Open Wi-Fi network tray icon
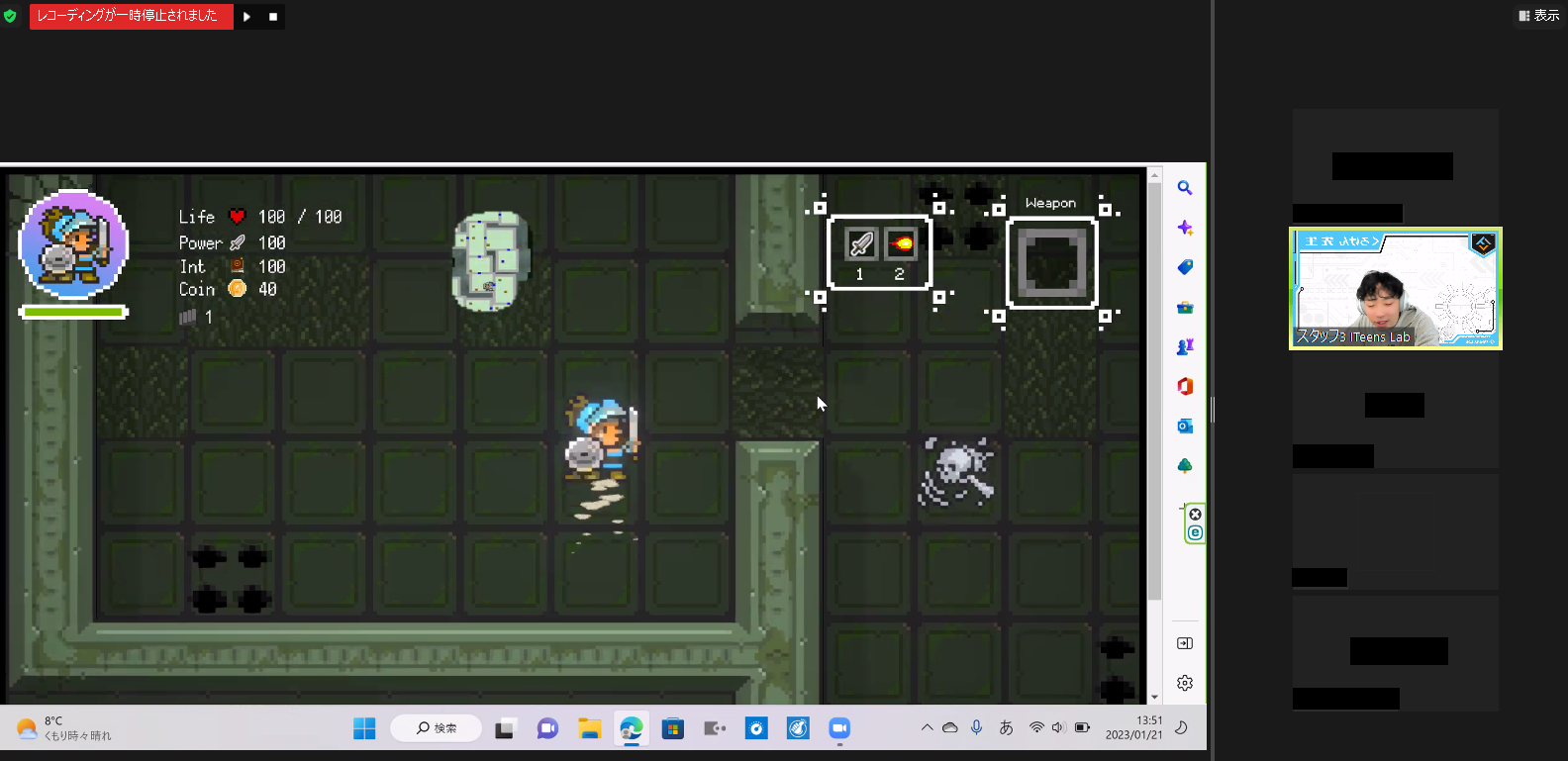1568x761 pixels. pos(1036,728)
